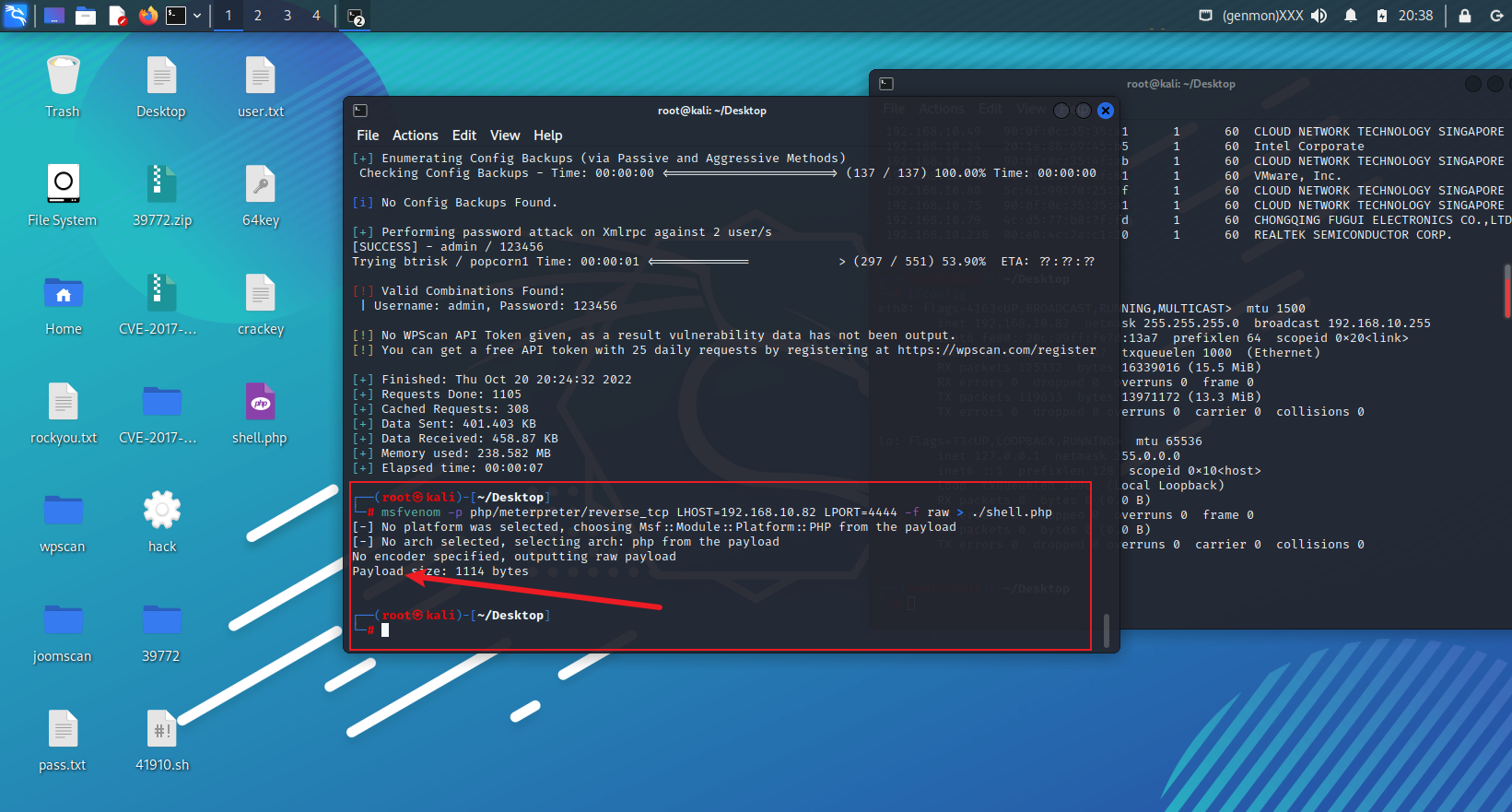The width and height of the screenshot is (1512, 812).
Task: Click the background terminal scrollbar
Action: (x=1507, y=291)
